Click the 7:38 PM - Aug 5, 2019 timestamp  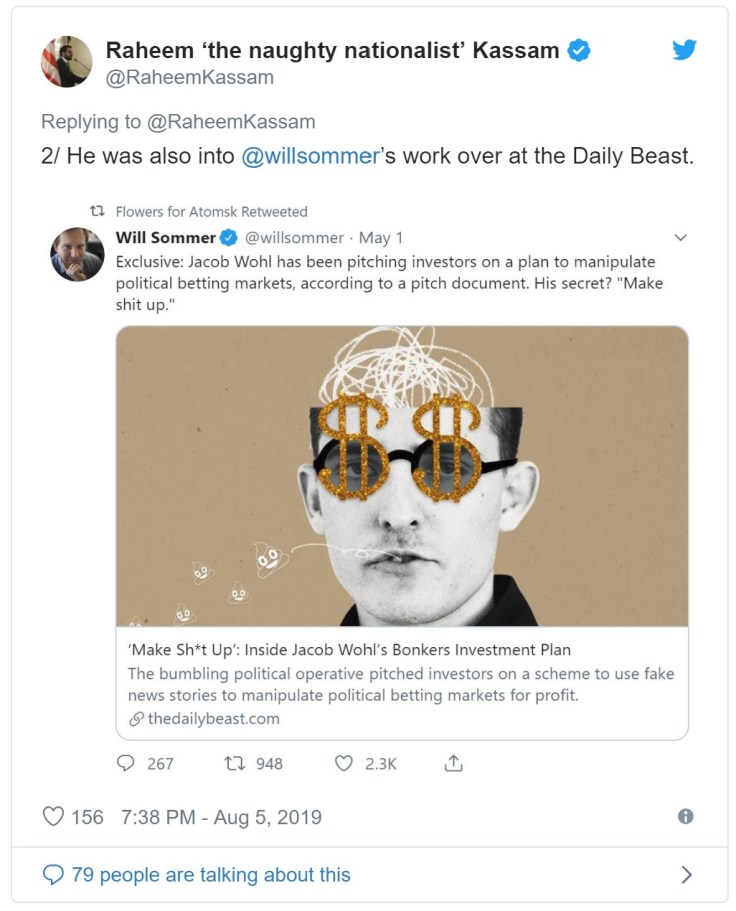[221, 817]
